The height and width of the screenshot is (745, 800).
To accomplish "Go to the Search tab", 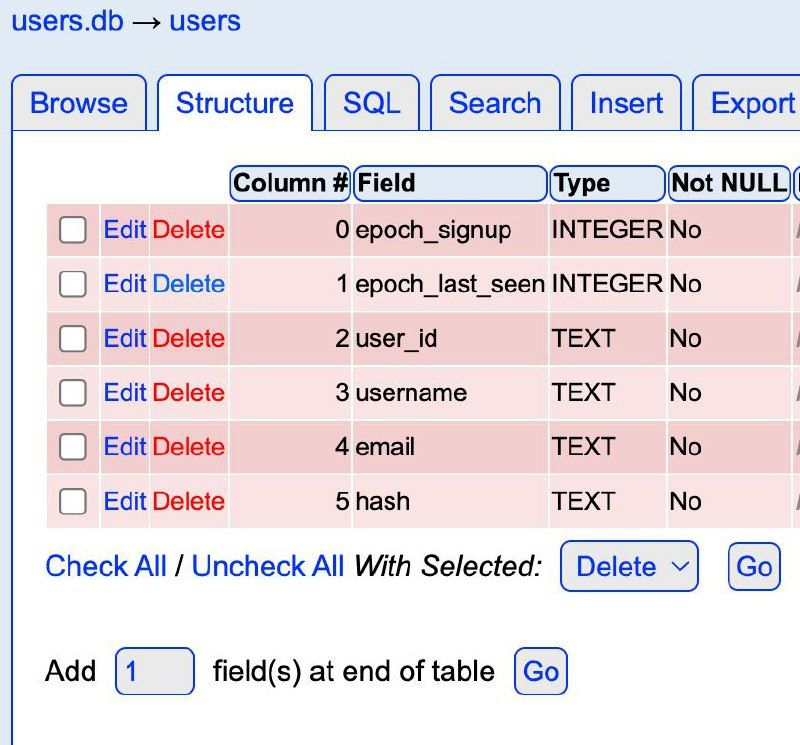I will click(x=494, y=104).
